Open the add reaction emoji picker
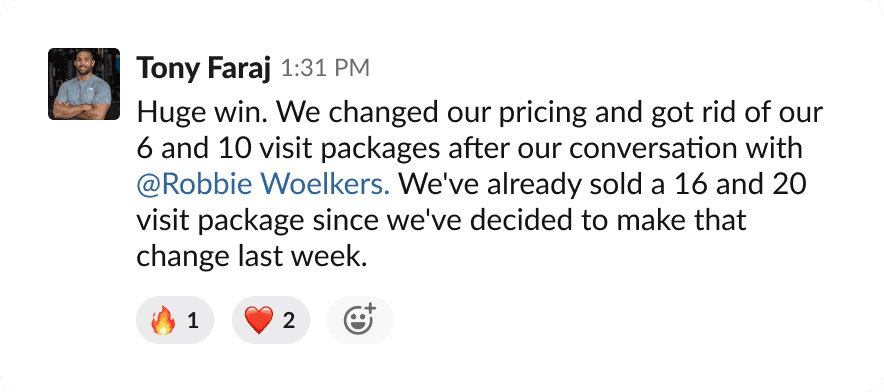This screenshot has width=884, height=392. pos(359,320)
